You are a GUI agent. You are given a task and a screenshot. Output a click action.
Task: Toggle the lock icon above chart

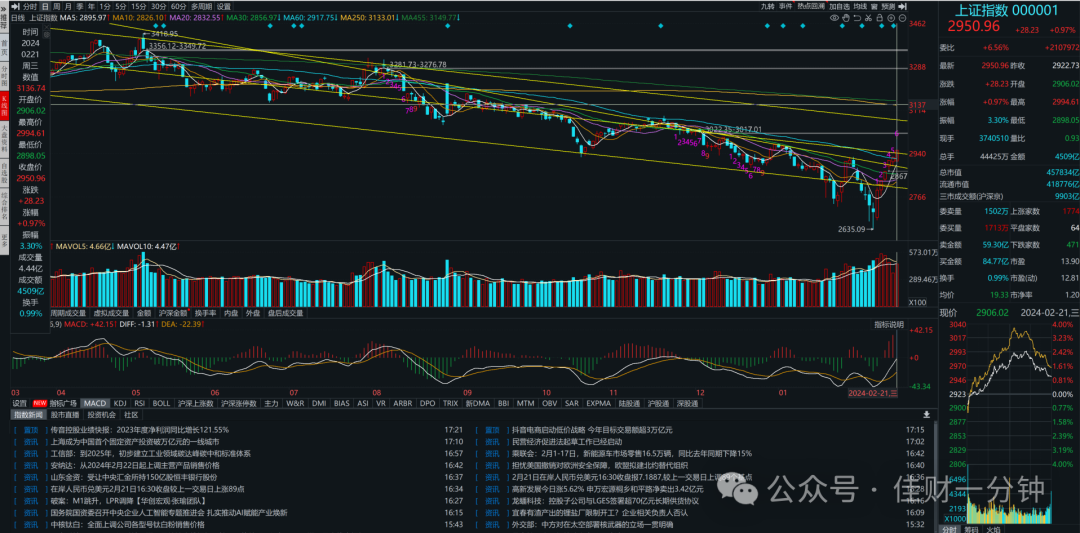880,18
